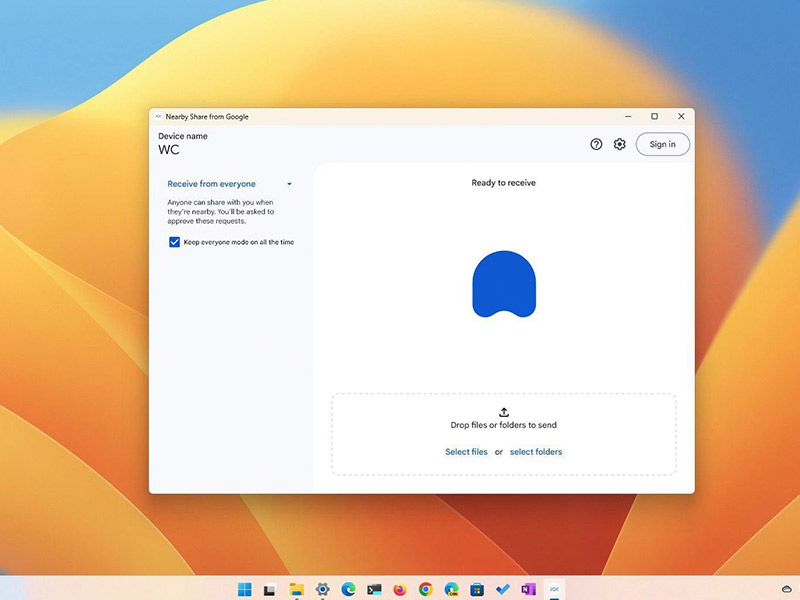Close the Nearby Share window
This screenshot has height=600, width=800.
(x=681, y=116)
